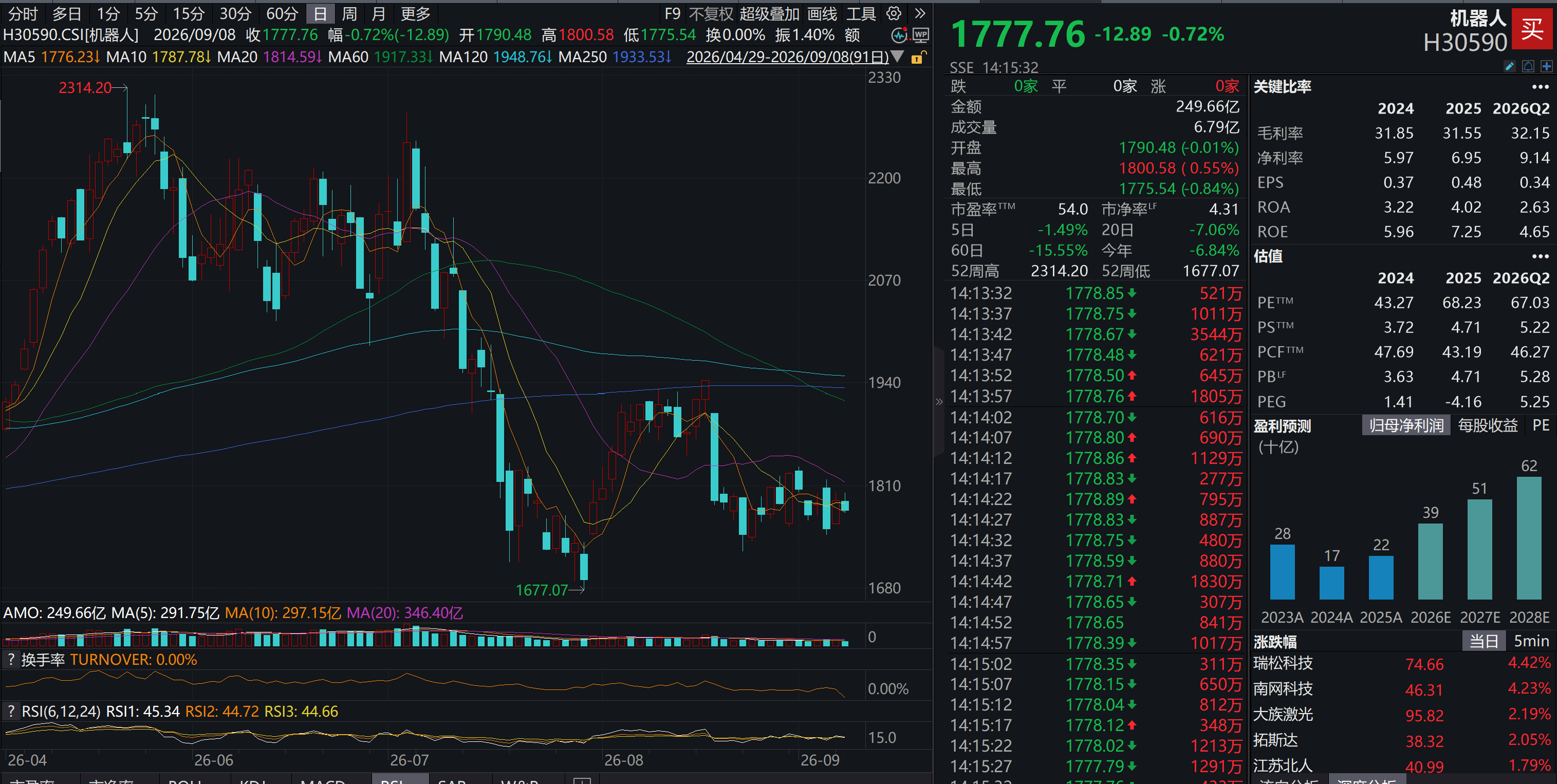Open 南网科技 stock row
The image size is (1557, 784).
(x=1402, y=689)
